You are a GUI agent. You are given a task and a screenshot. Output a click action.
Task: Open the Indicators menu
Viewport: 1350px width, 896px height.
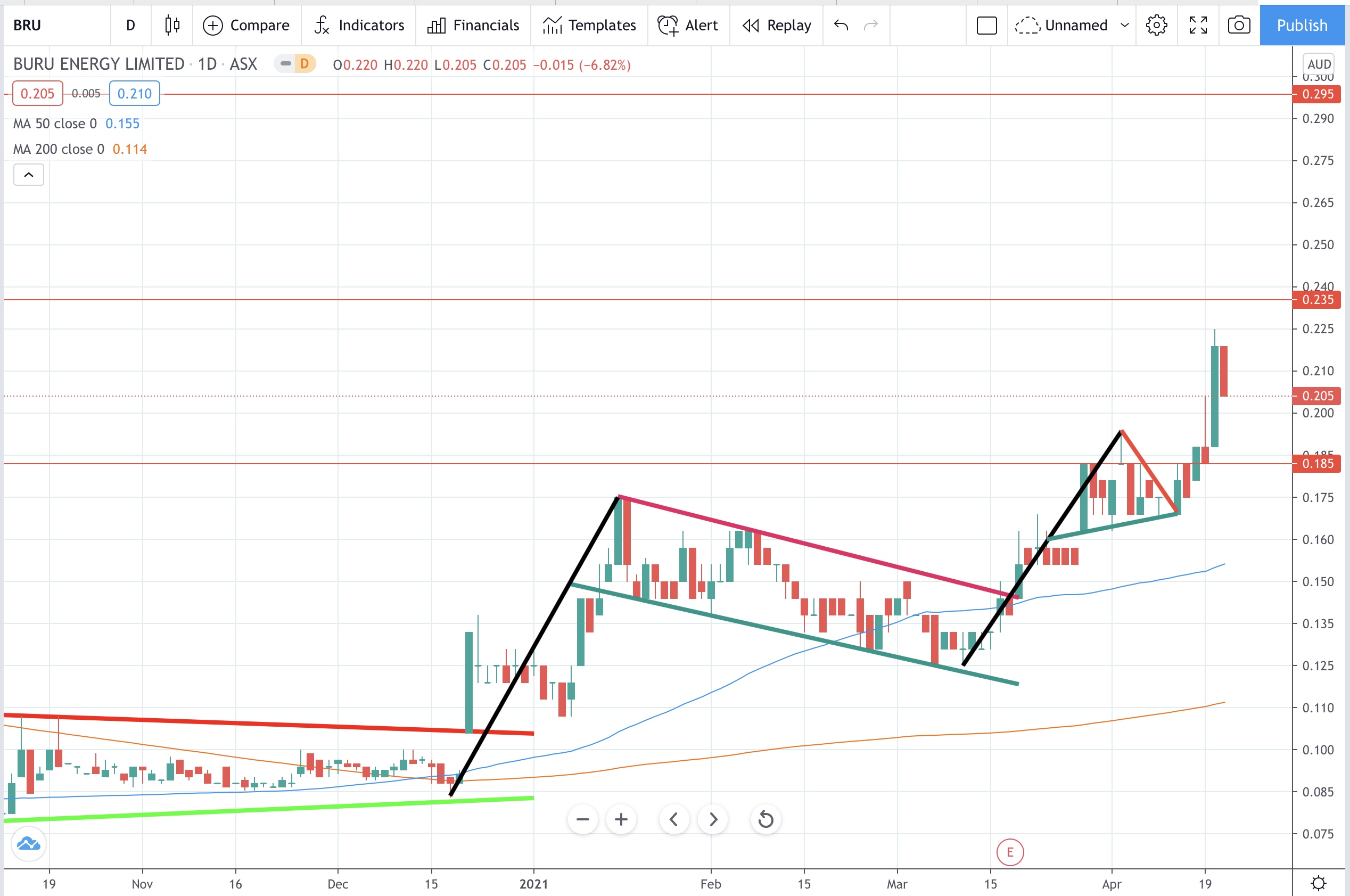coord(359,25)
